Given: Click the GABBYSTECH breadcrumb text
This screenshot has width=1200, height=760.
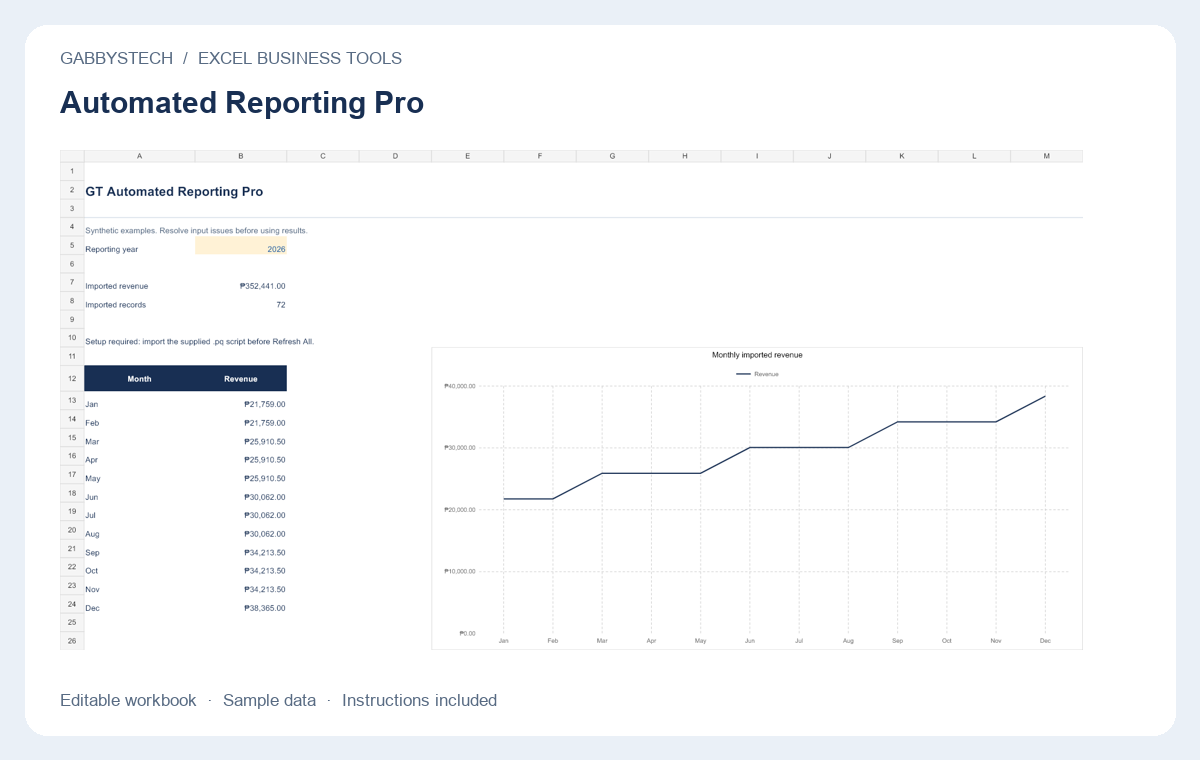Looking at the screenshot, I should click(116, 58).
